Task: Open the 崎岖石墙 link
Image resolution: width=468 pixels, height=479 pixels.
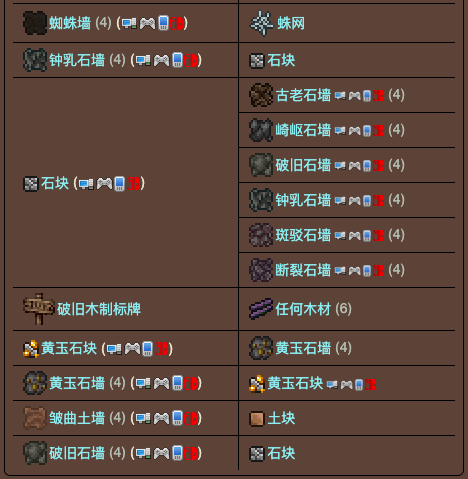Action: [303, 130]
